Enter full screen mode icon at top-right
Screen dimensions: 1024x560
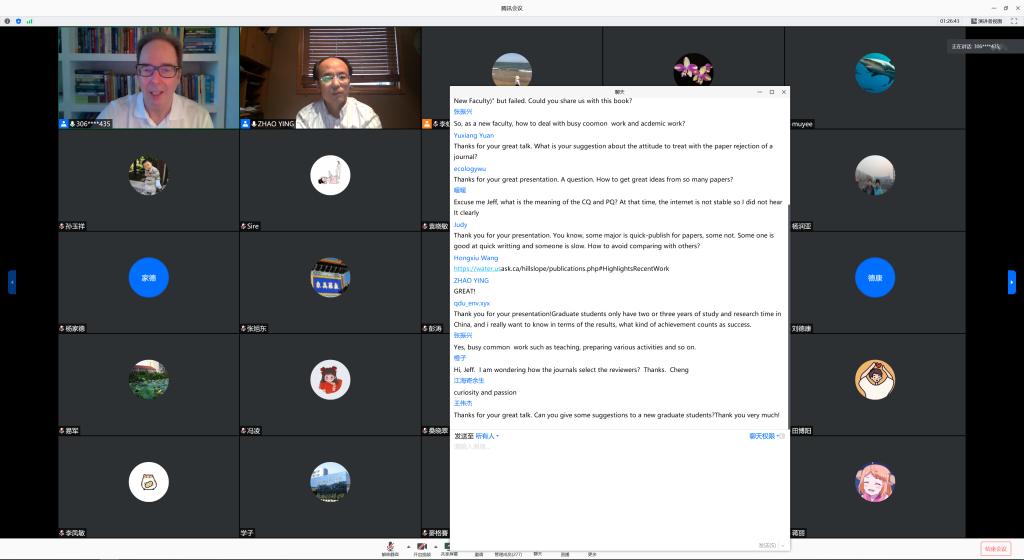pos(1014,21)
